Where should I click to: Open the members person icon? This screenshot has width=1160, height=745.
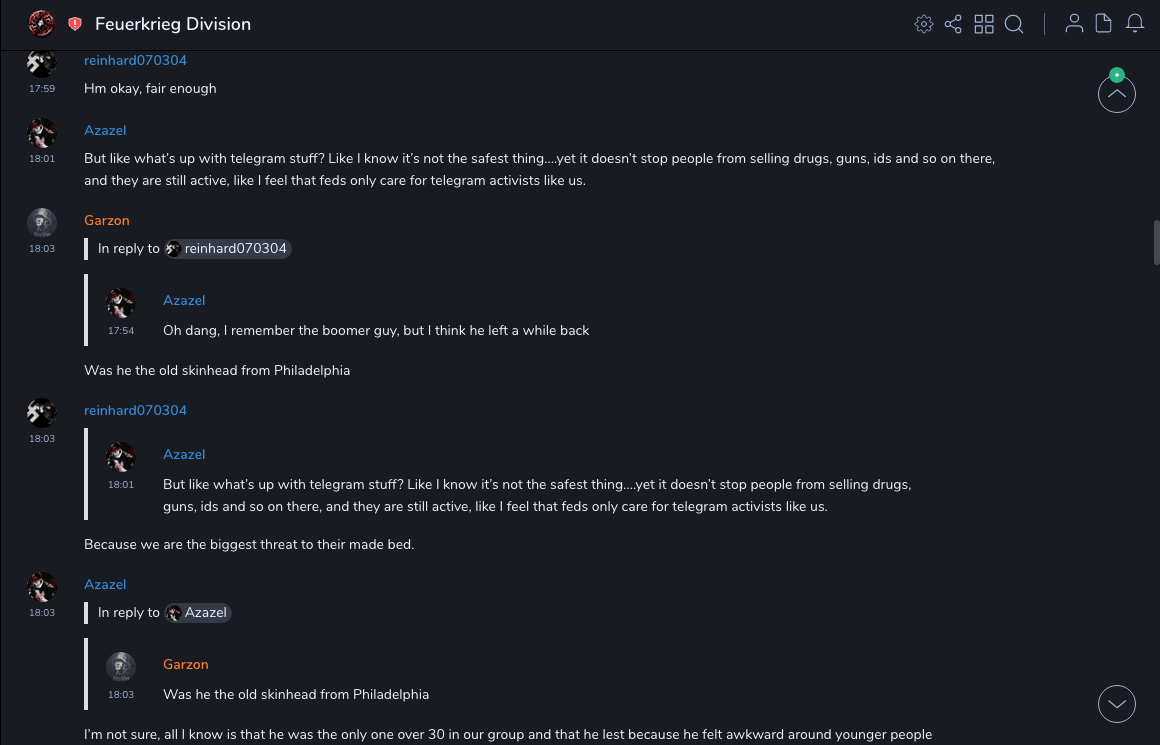(1074, 24)
